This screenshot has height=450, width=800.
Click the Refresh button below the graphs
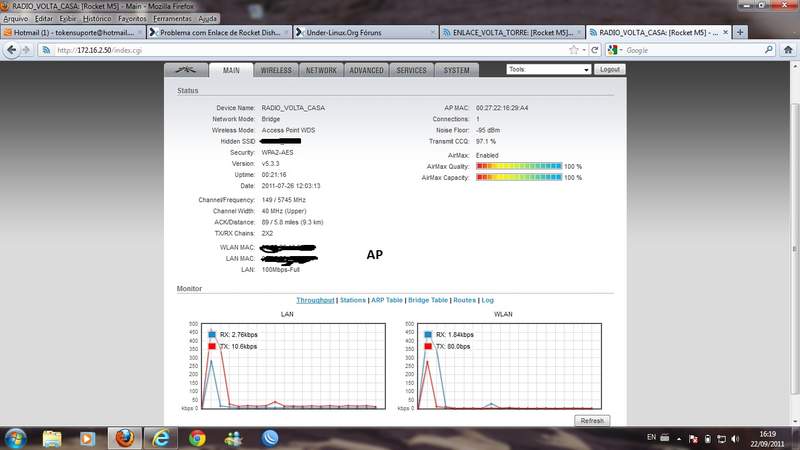pyautogui.click(x=592, y=421)
